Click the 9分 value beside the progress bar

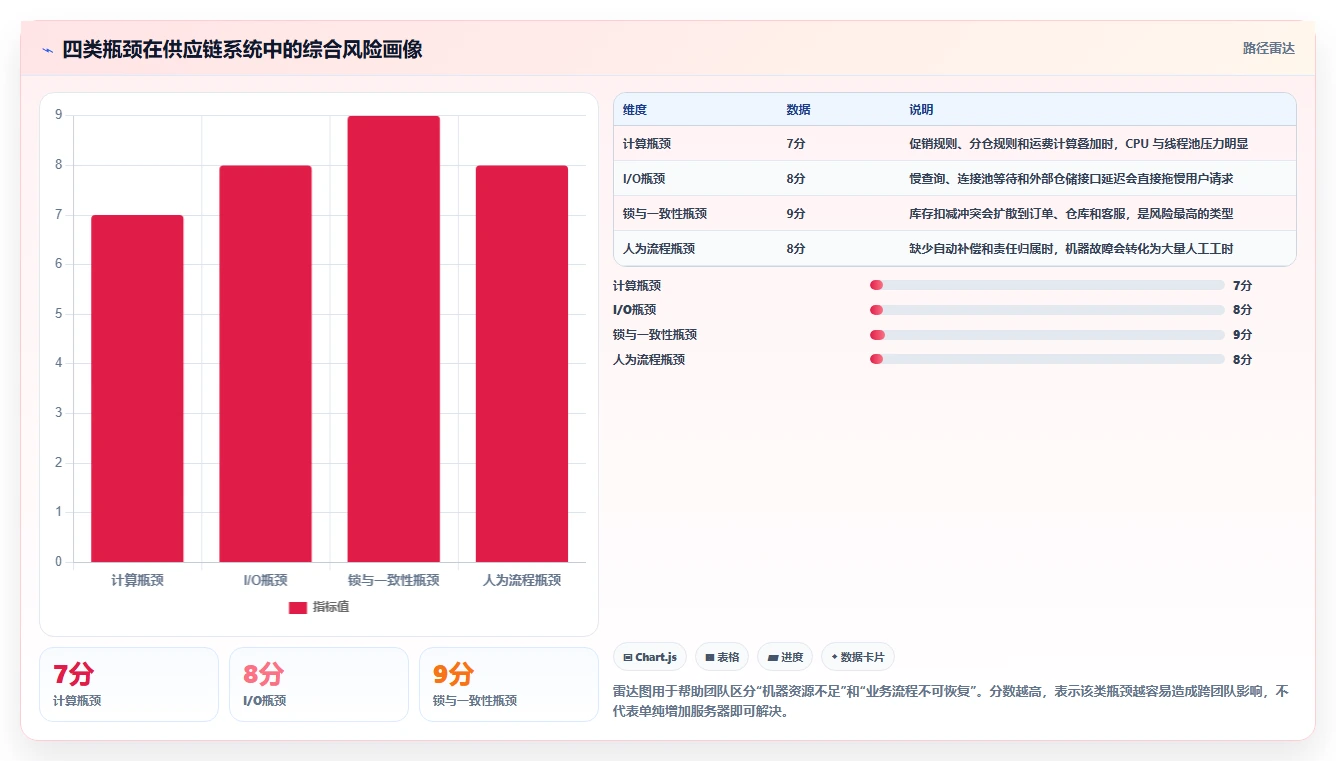click(x=1242, y=335)
